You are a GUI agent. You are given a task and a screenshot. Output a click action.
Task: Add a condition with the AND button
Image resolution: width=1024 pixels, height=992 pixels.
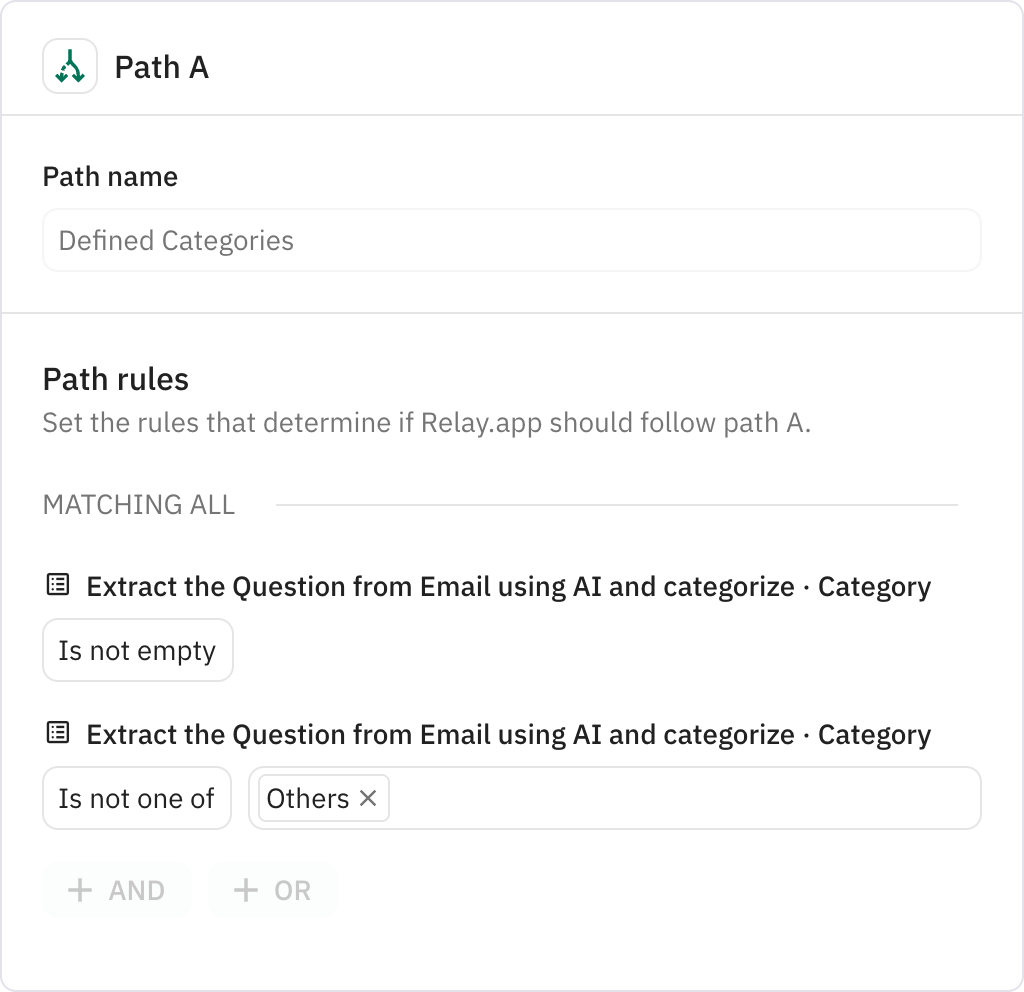click(116, 890)
